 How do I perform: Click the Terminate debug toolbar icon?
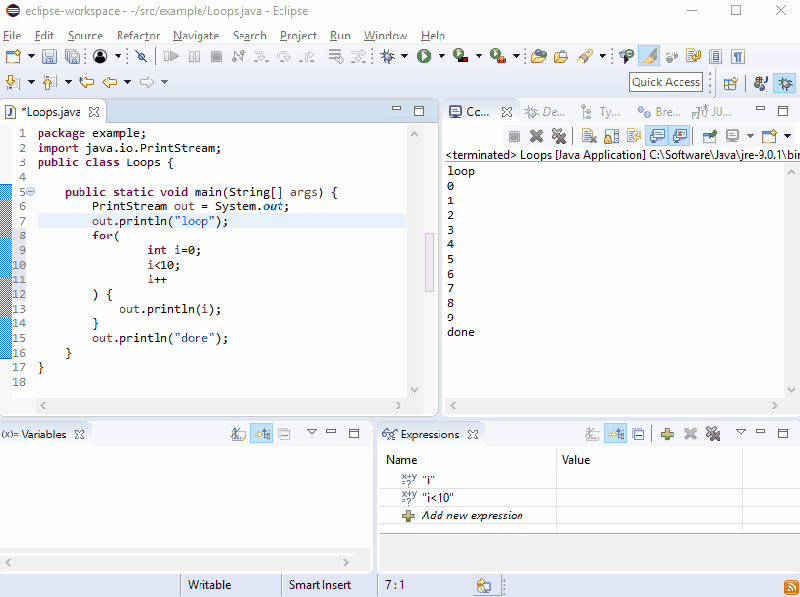point(216,56)
